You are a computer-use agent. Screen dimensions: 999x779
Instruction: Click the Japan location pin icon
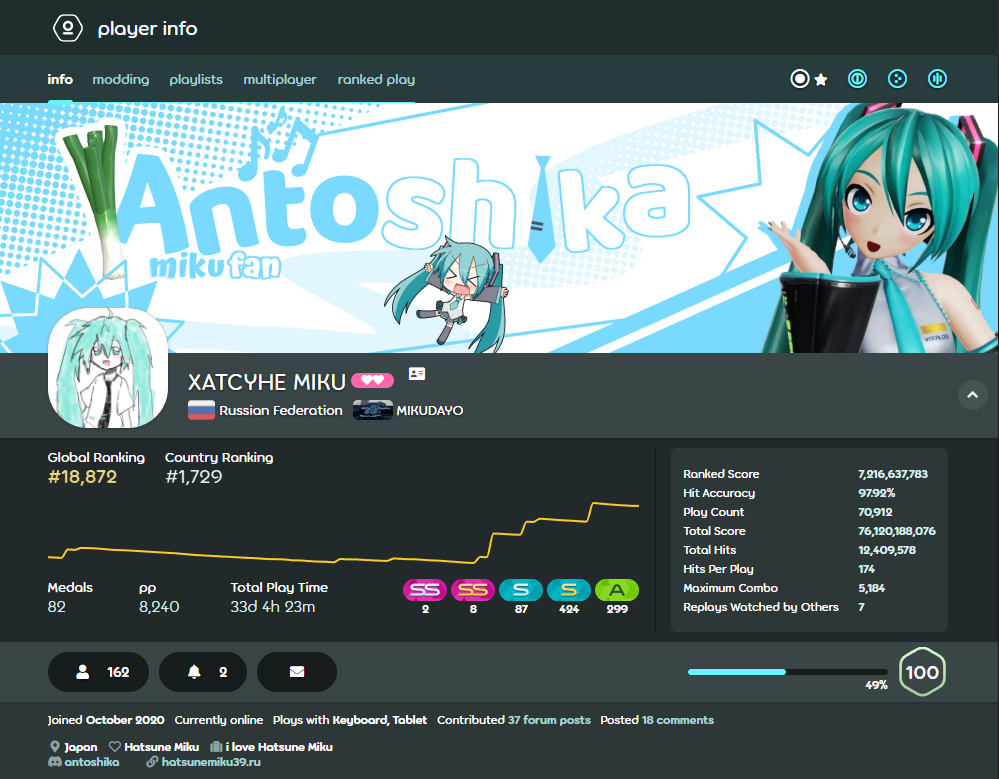pos(55,747)
